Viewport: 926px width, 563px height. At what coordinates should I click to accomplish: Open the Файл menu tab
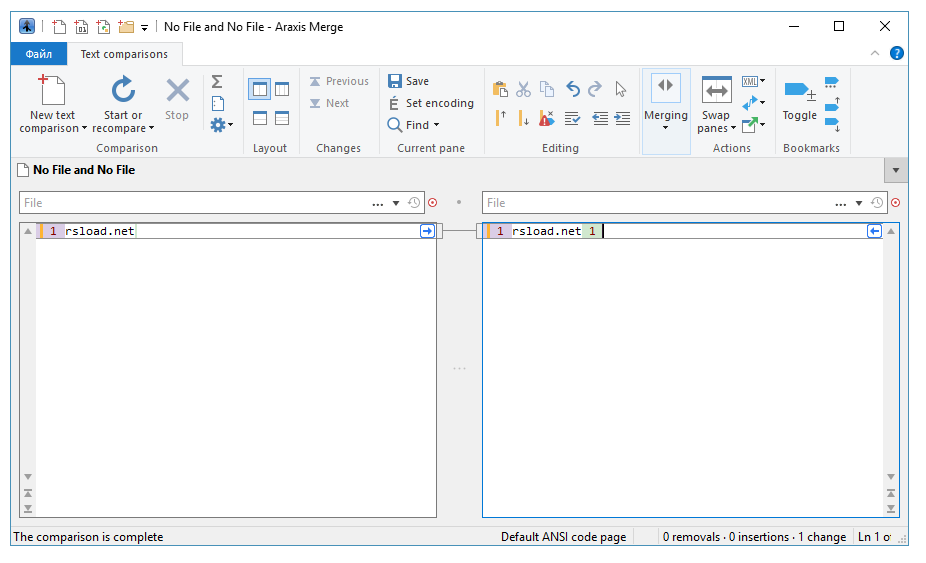coord(39,54)
